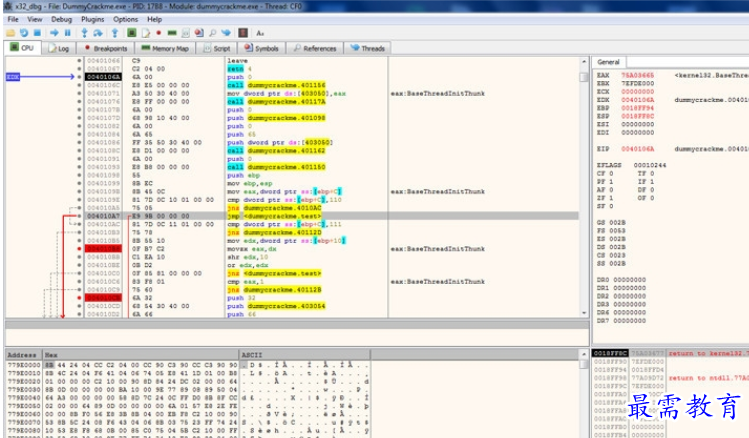
Task: Switch to the References tab
Action: (x=315, y=48)
